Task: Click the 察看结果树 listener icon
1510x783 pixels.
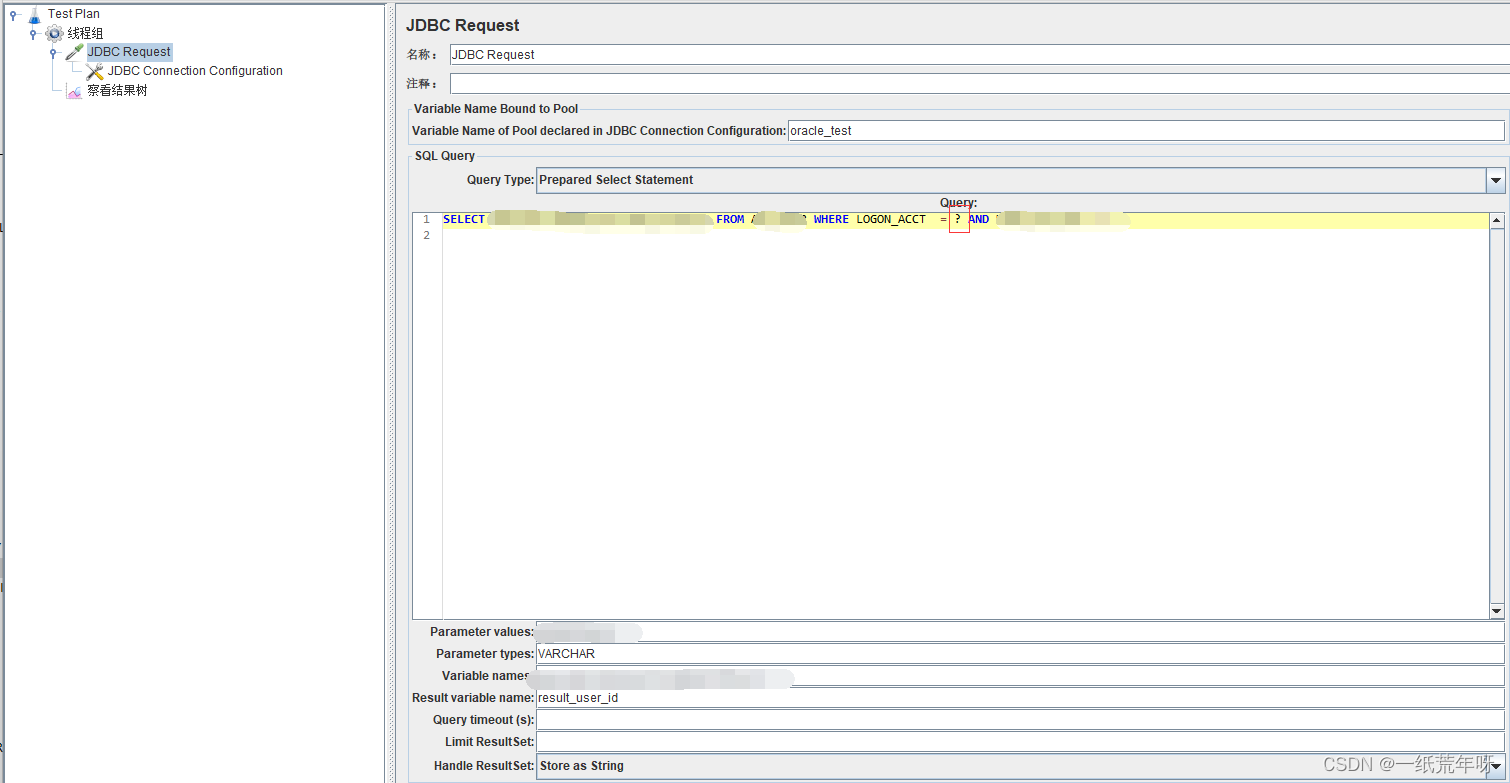Action: [x=74, y=91]
